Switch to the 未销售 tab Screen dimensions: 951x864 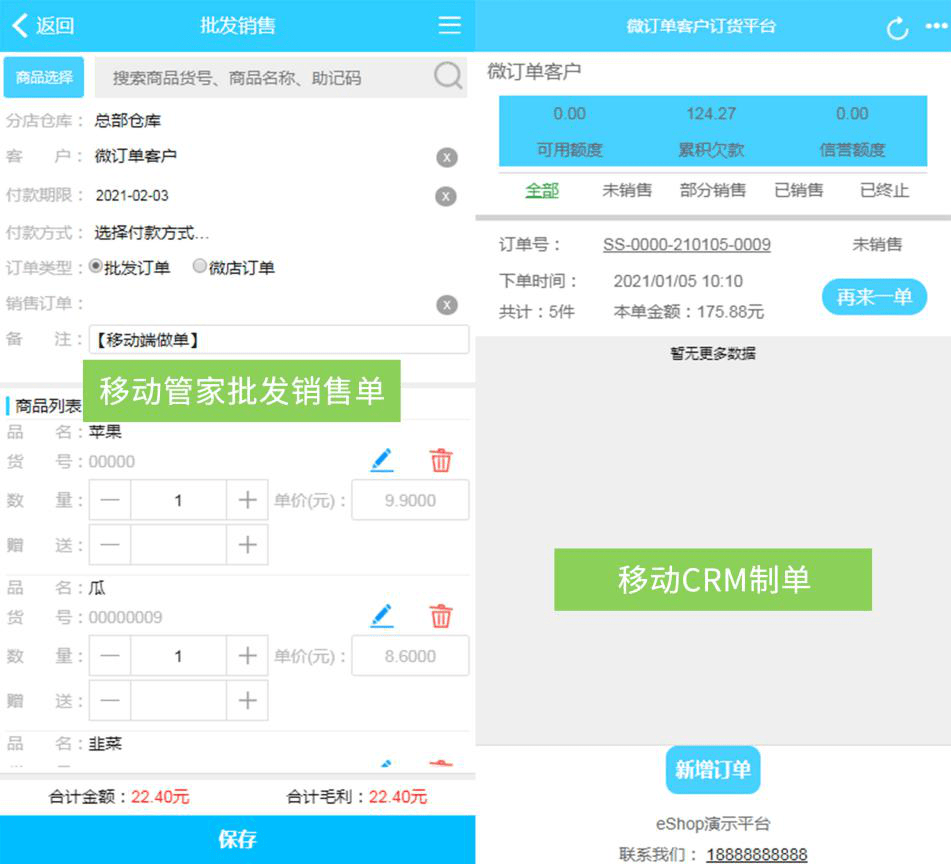point(627,190)
